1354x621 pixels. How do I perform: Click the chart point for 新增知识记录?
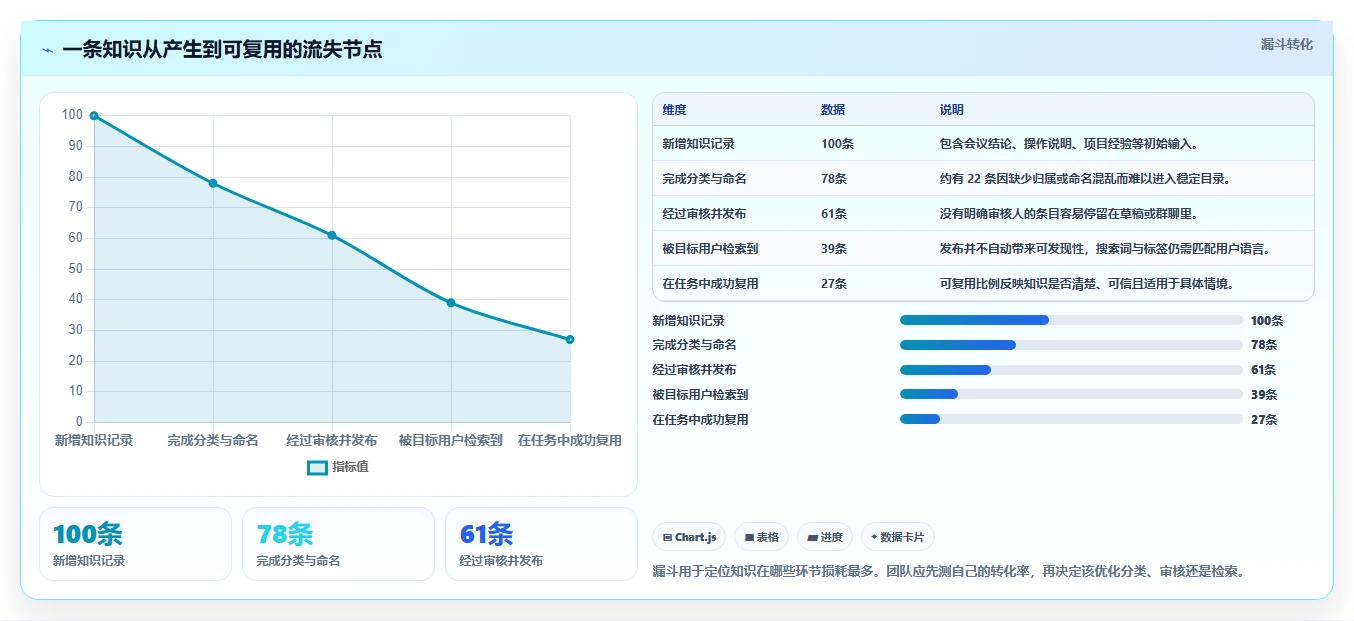[94, 116]
